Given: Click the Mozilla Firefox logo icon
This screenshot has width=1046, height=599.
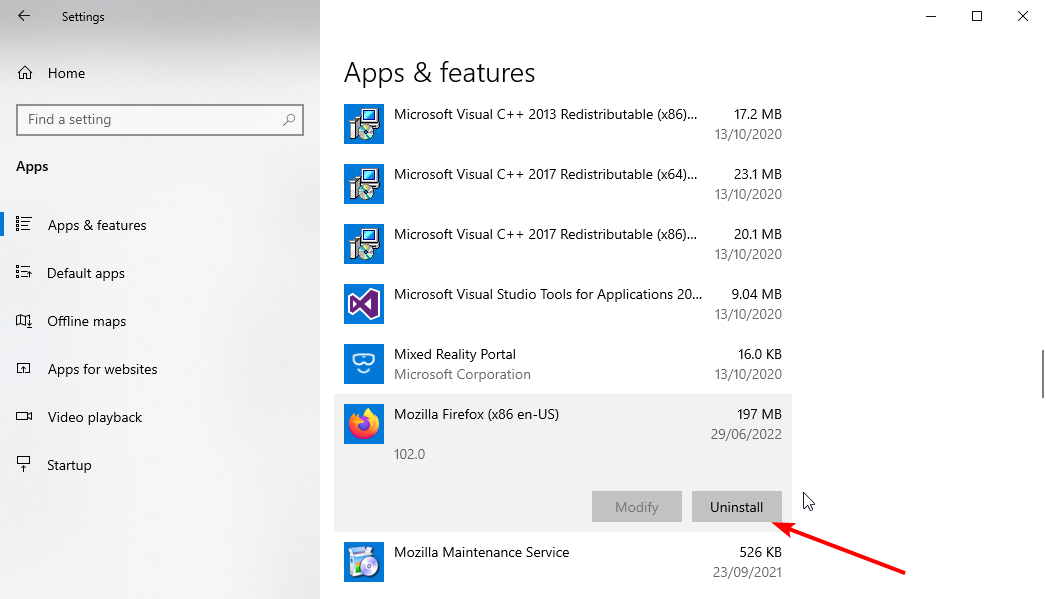Looking at the screenshot, I should (x=364, y=424).
